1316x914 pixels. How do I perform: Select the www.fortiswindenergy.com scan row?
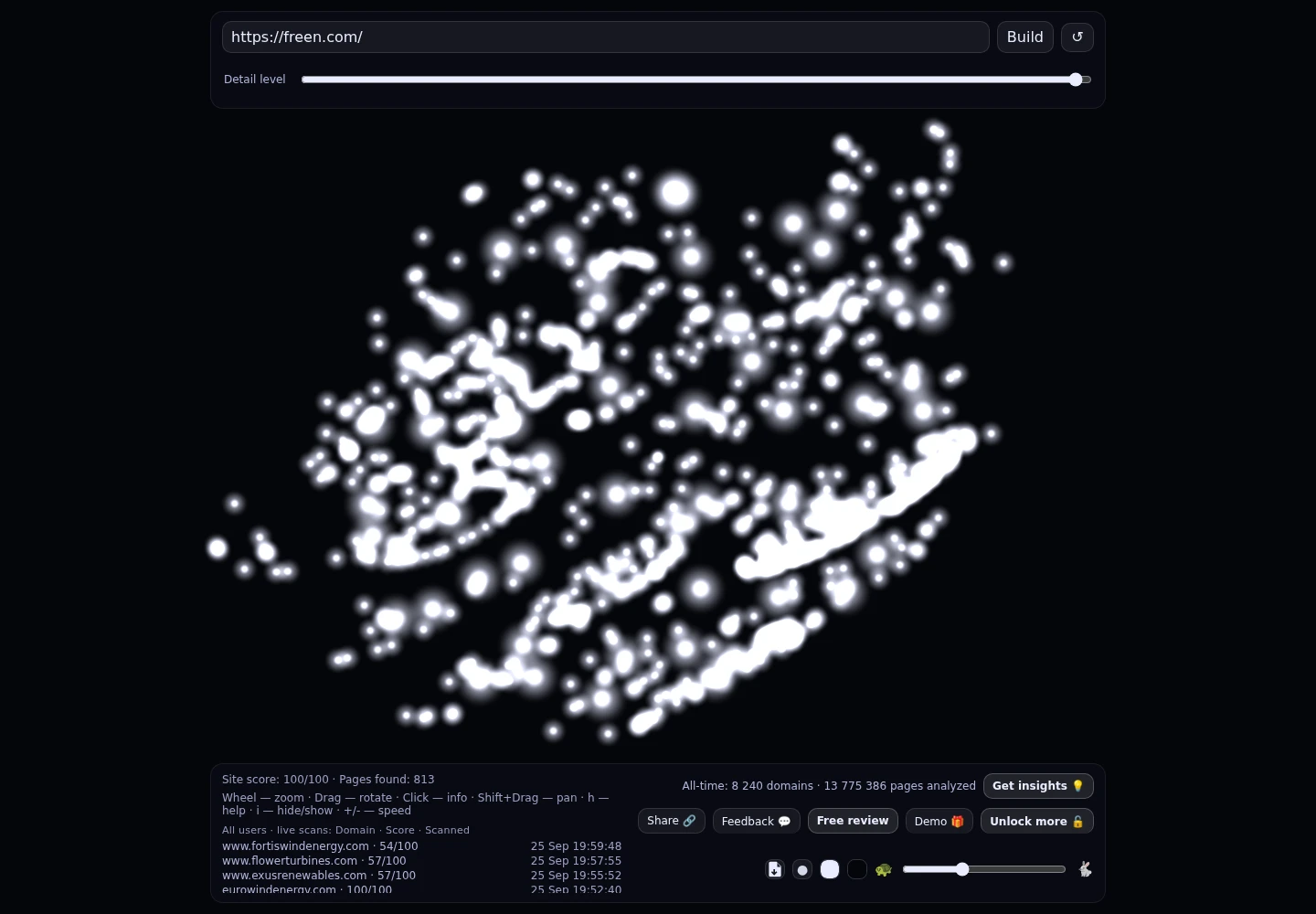coord(421,846)
